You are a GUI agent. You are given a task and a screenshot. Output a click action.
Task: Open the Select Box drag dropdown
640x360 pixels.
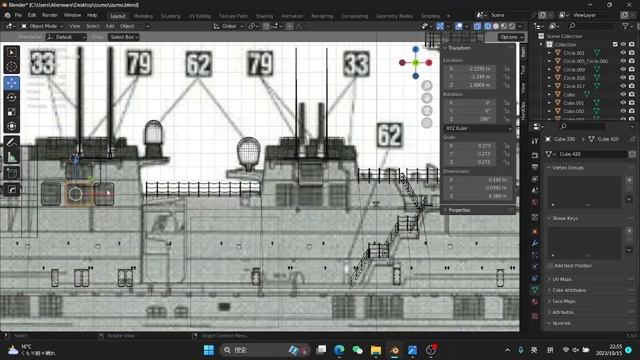(124, 37)
